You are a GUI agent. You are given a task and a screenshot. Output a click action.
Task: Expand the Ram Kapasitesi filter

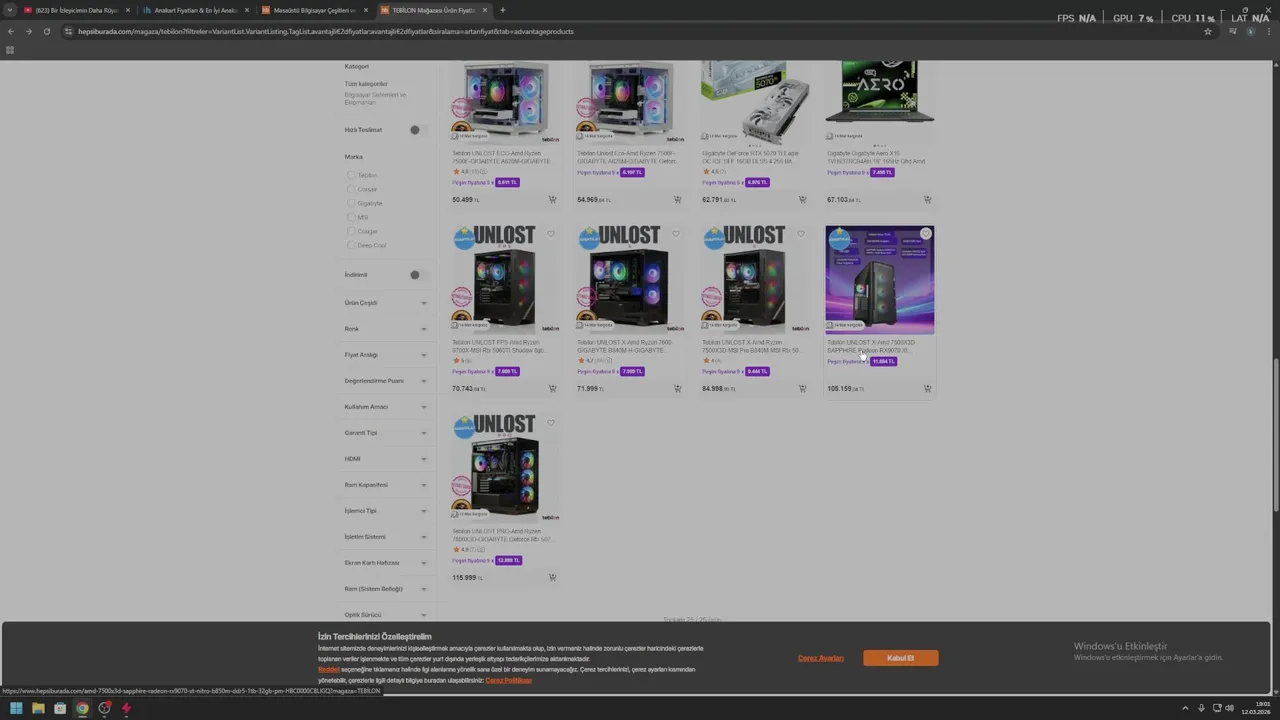coord(386,485)
